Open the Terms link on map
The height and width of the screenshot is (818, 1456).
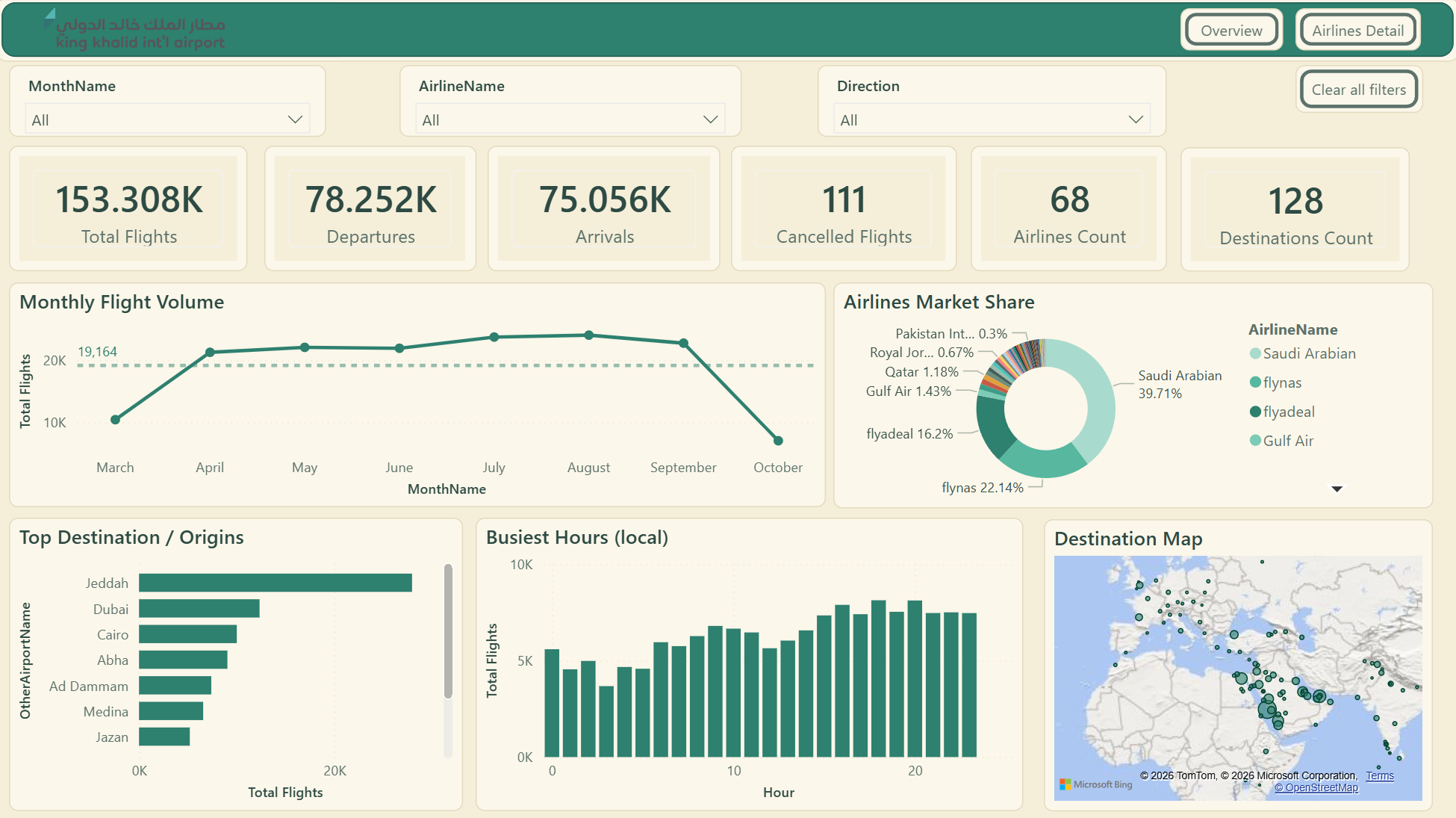pos(1380,775)
